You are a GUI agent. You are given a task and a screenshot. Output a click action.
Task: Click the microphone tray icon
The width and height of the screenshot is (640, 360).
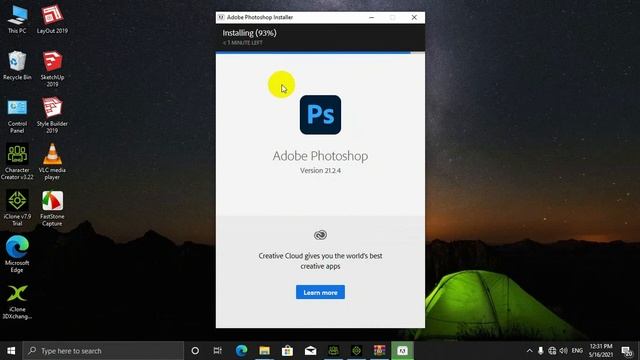pyautogui.click(x=540, y=351)
